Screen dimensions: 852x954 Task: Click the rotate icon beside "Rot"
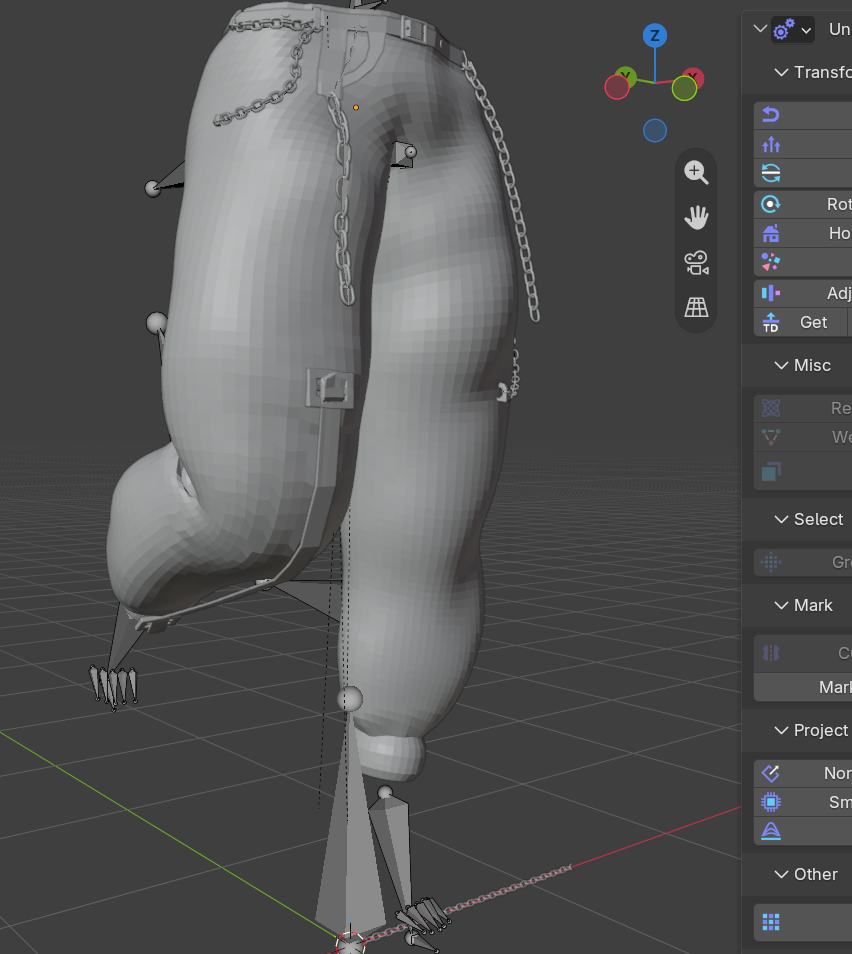pyautogui.click(x=771, y=204)
